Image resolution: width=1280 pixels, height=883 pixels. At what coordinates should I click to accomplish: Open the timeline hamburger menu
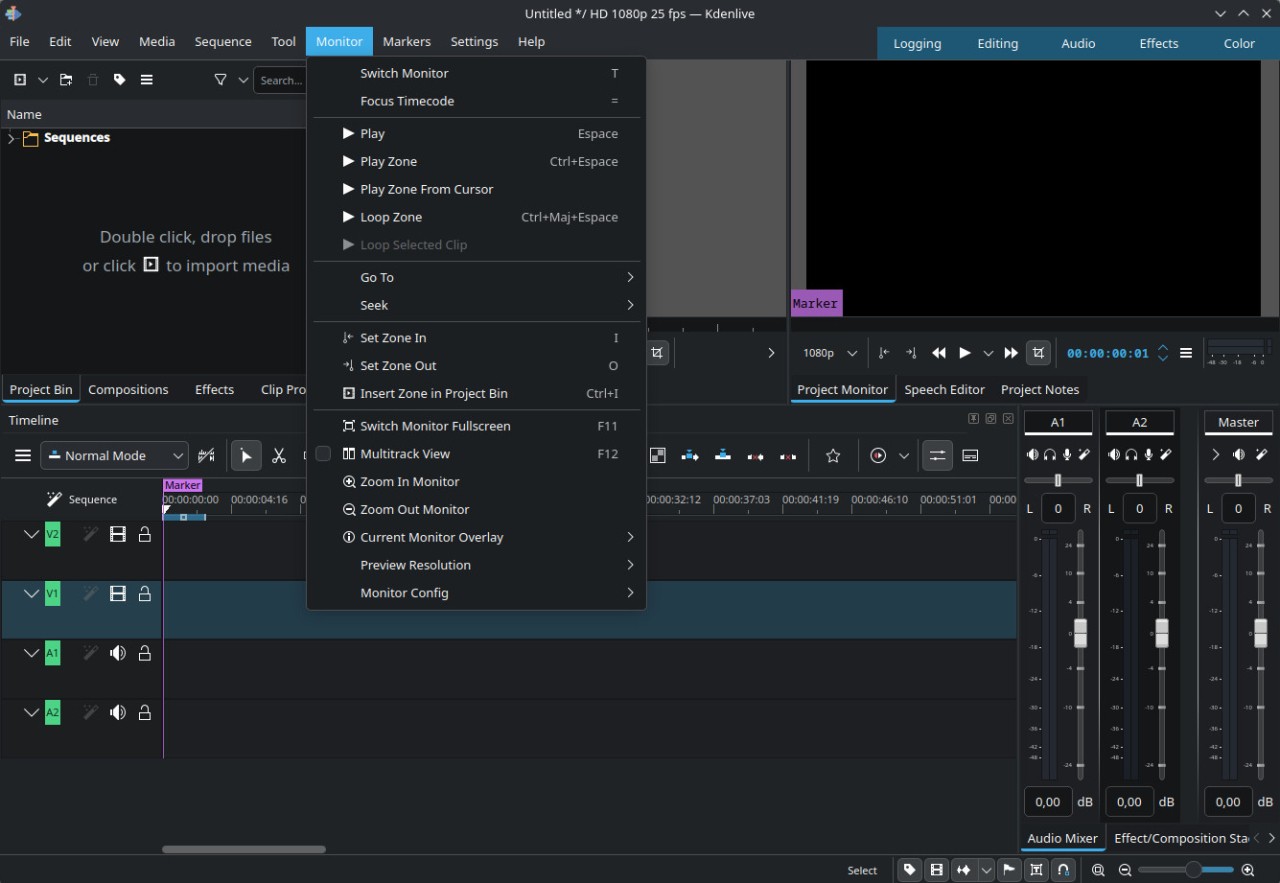[22, 456]
